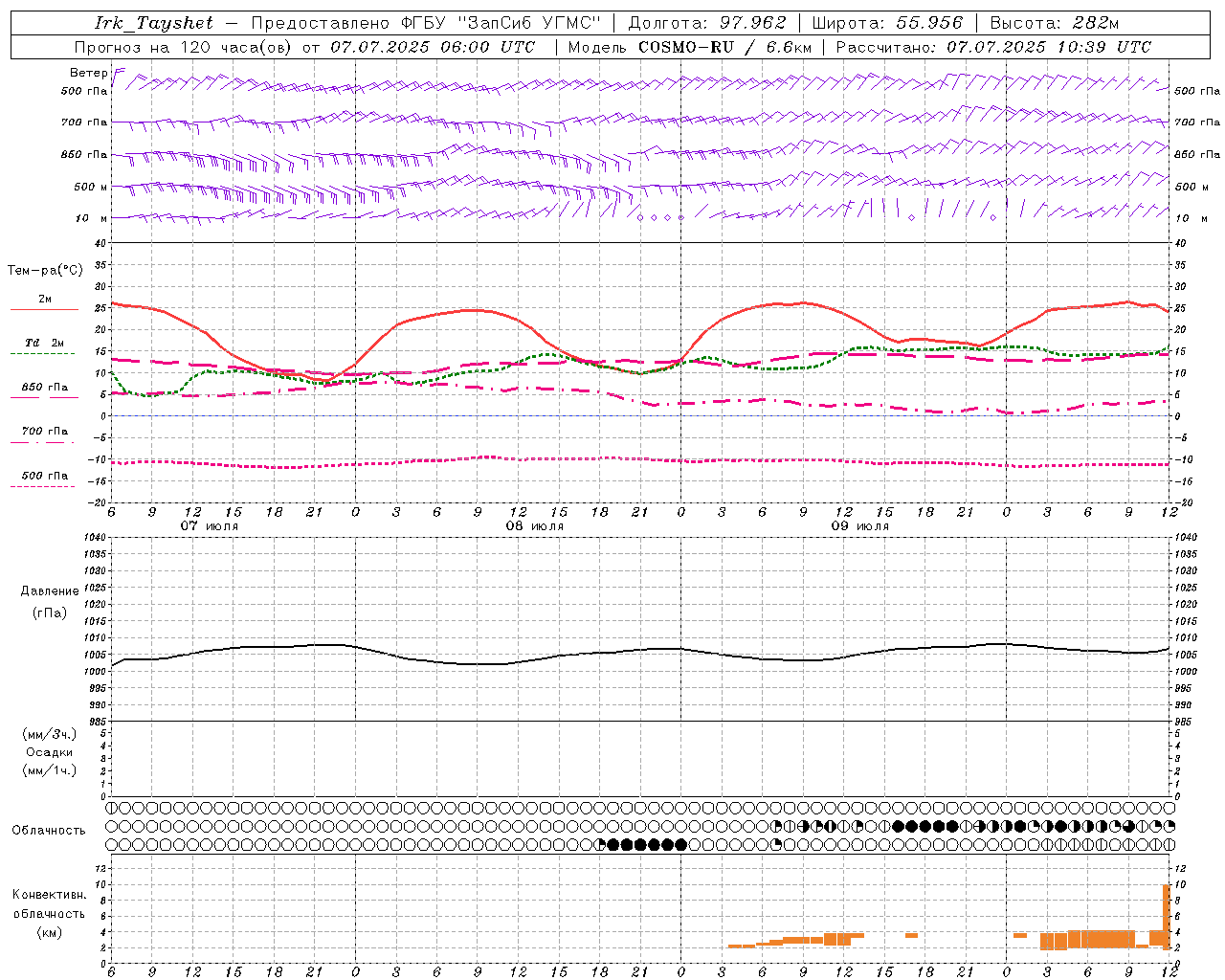This screenshot has height=980, width=1225.
Task: Click the Td 2м dew point legend label
Action: coord(45,343)
